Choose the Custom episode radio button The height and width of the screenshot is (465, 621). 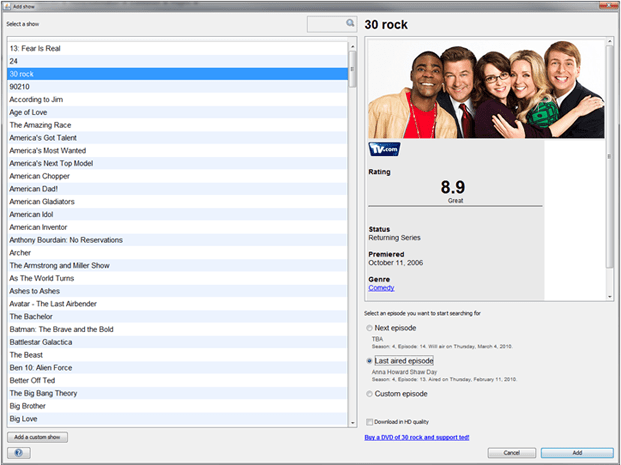[370, 394]
